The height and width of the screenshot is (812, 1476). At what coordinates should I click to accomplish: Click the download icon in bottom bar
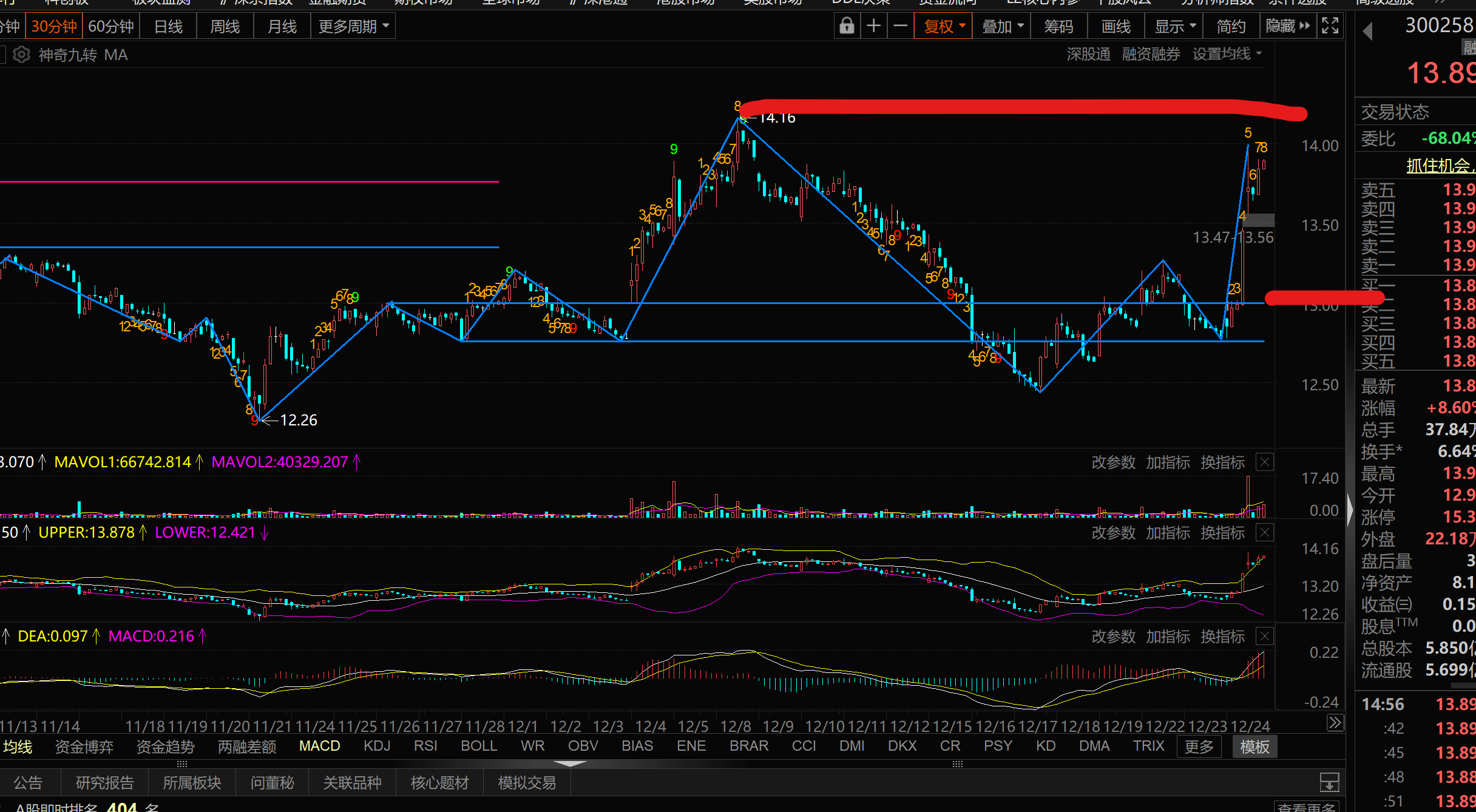tap(1329, 783)
